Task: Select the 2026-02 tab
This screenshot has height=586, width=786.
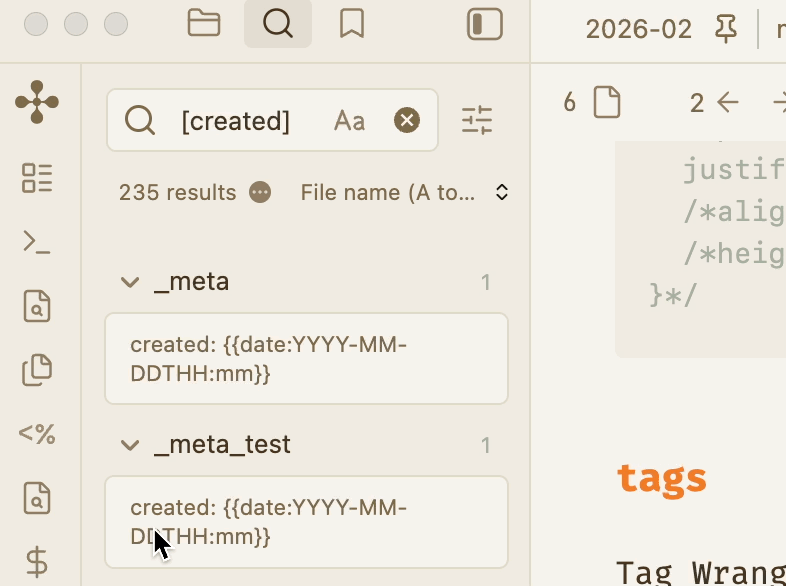Action: click(x=638, y=29)
